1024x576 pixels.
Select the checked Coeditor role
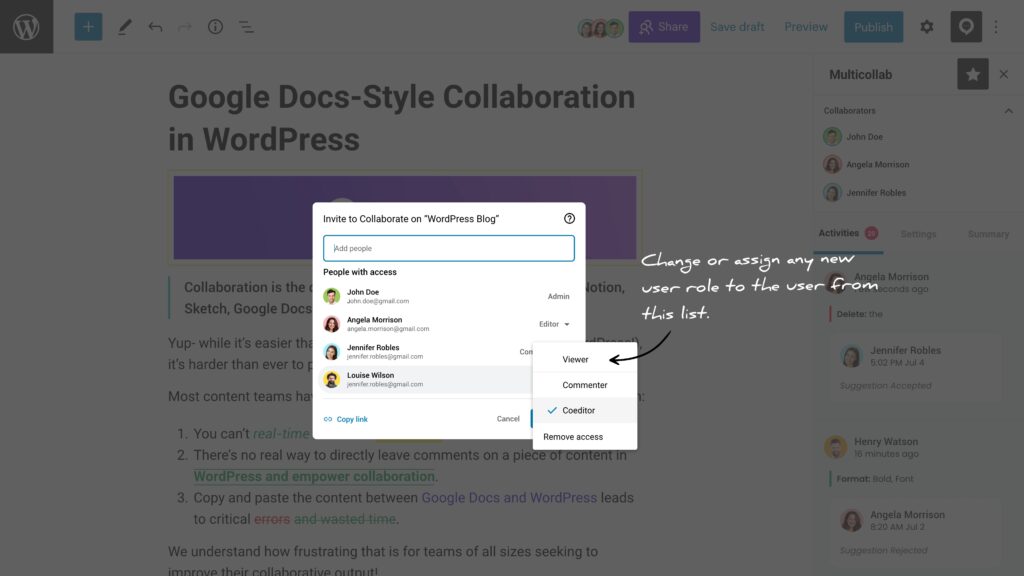[x=584, y=410]
